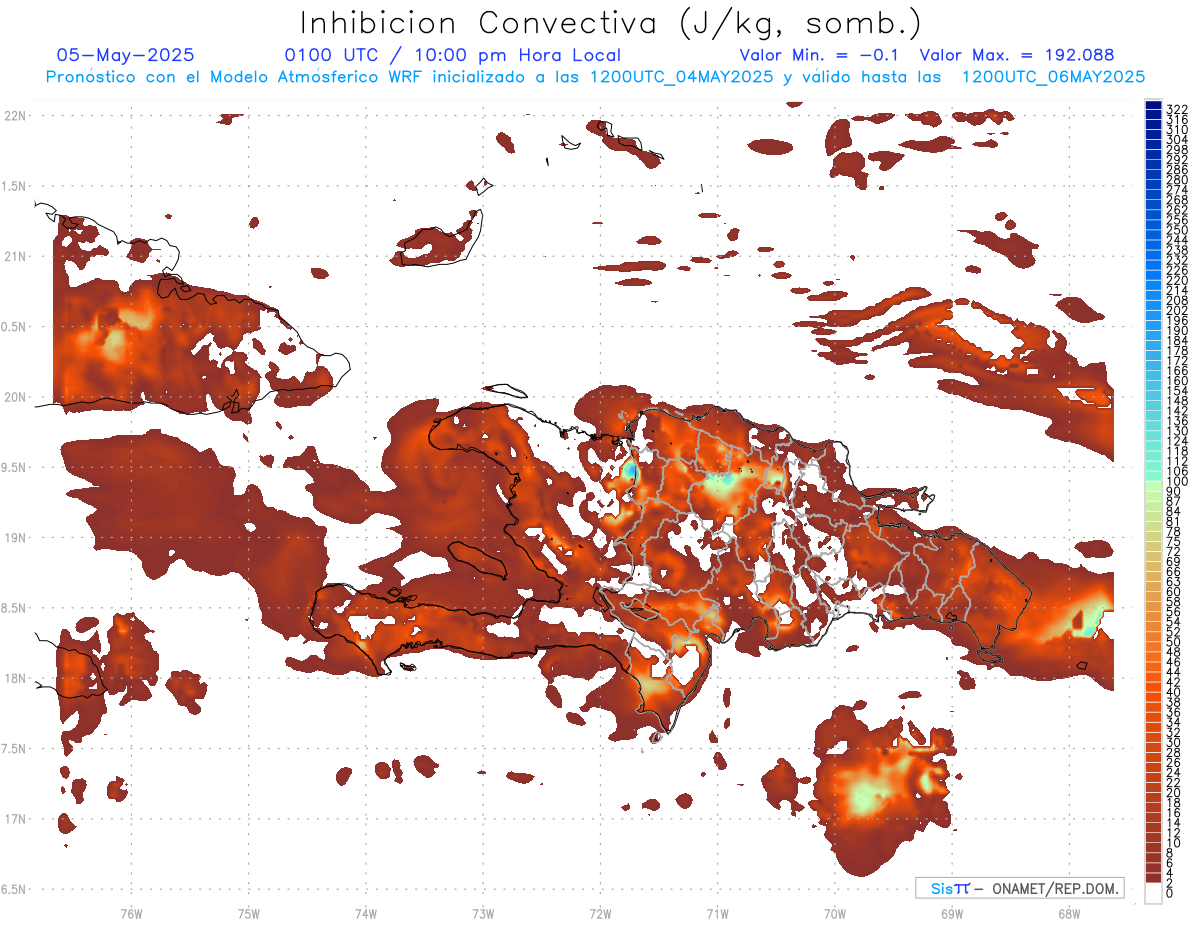The width and height of the screenshot is (1200, 927).
Task: Click the "7.5N" latitude label
Action: click(14, 749)
